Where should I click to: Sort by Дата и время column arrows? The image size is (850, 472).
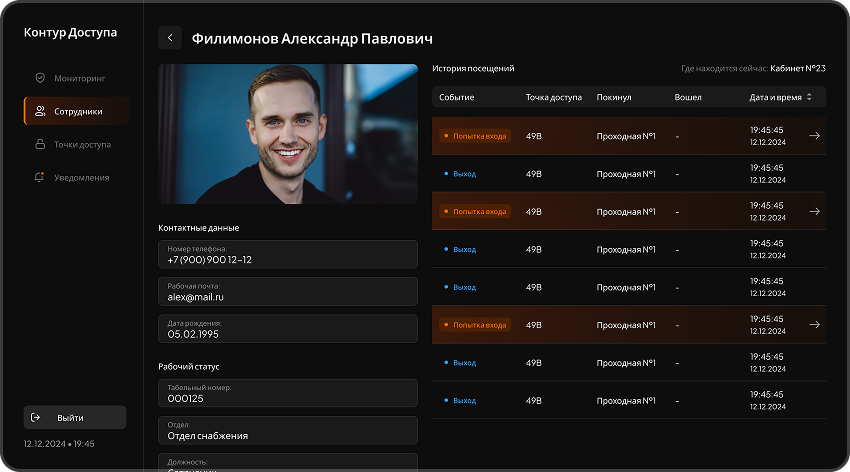(x=809, y=97)
